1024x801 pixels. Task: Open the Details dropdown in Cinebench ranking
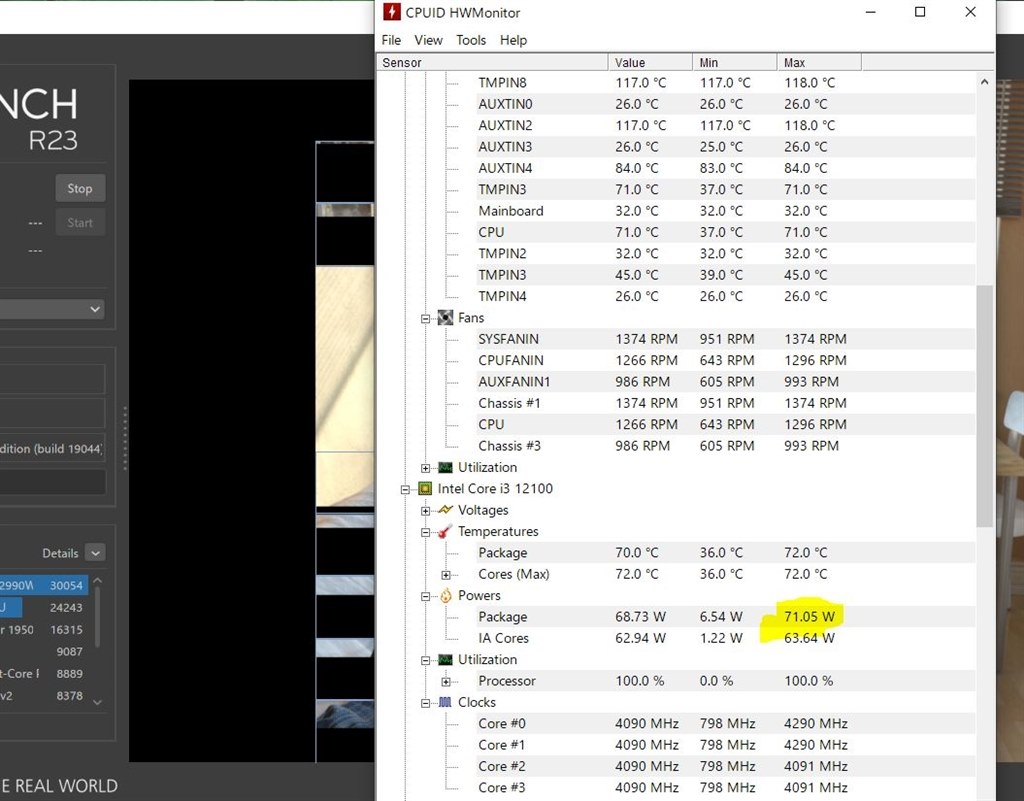point(95,553)
